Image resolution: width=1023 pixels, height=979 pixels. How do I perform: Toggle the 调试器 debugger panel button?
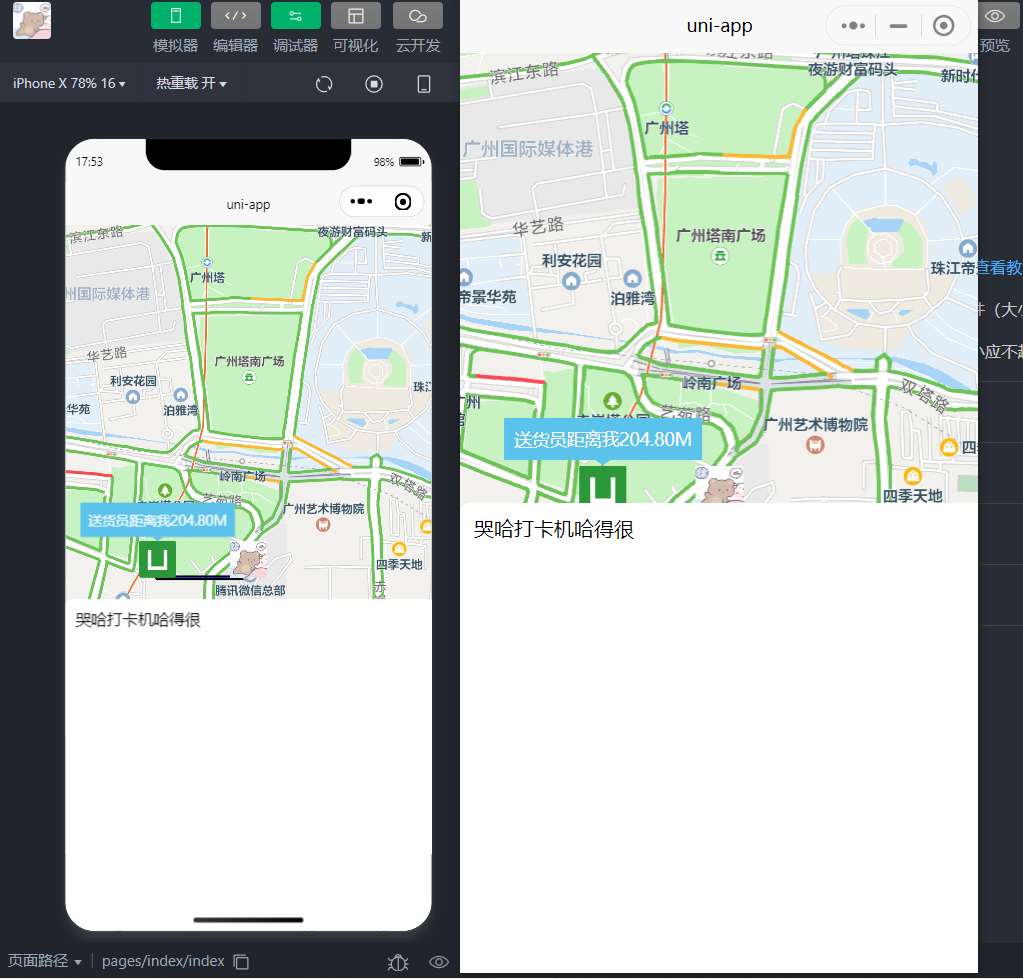coord(296,16)
